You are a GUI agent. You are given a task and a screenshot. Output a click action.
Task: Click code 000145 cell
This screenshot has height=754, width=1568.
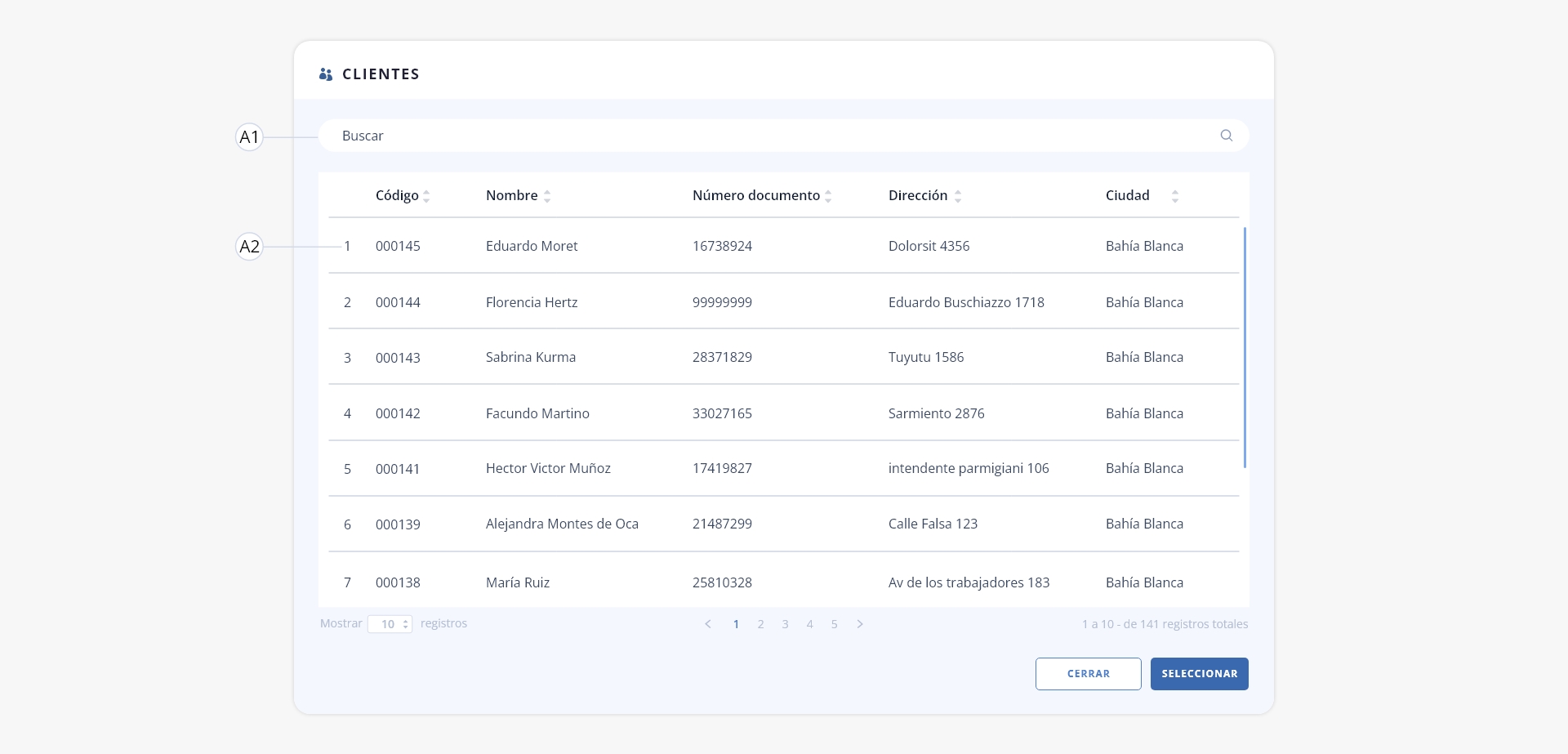tap(398, 246)
